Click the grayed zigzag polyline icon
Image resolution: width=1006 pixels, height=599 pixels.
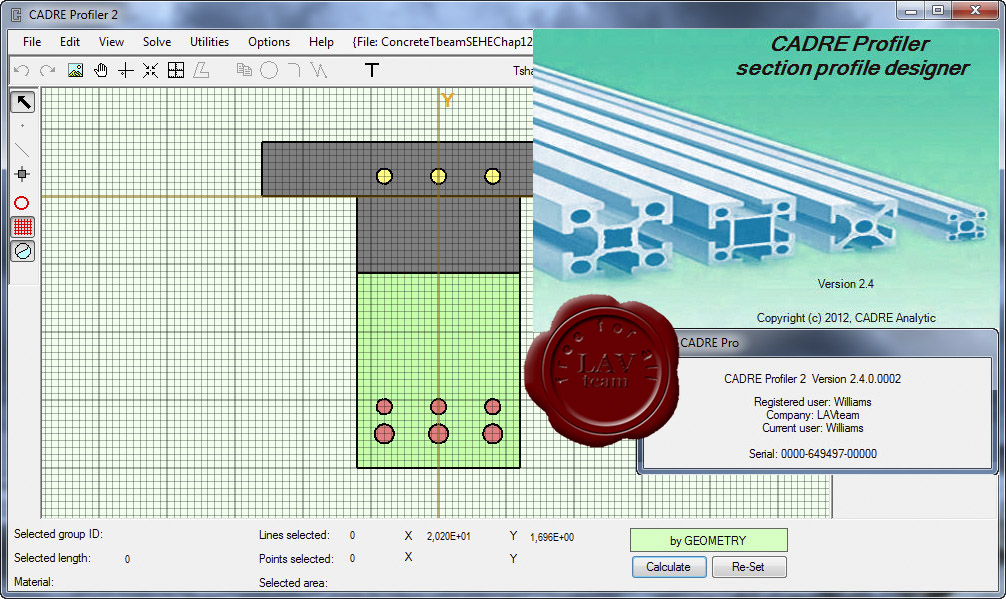[x=319, y=69]
